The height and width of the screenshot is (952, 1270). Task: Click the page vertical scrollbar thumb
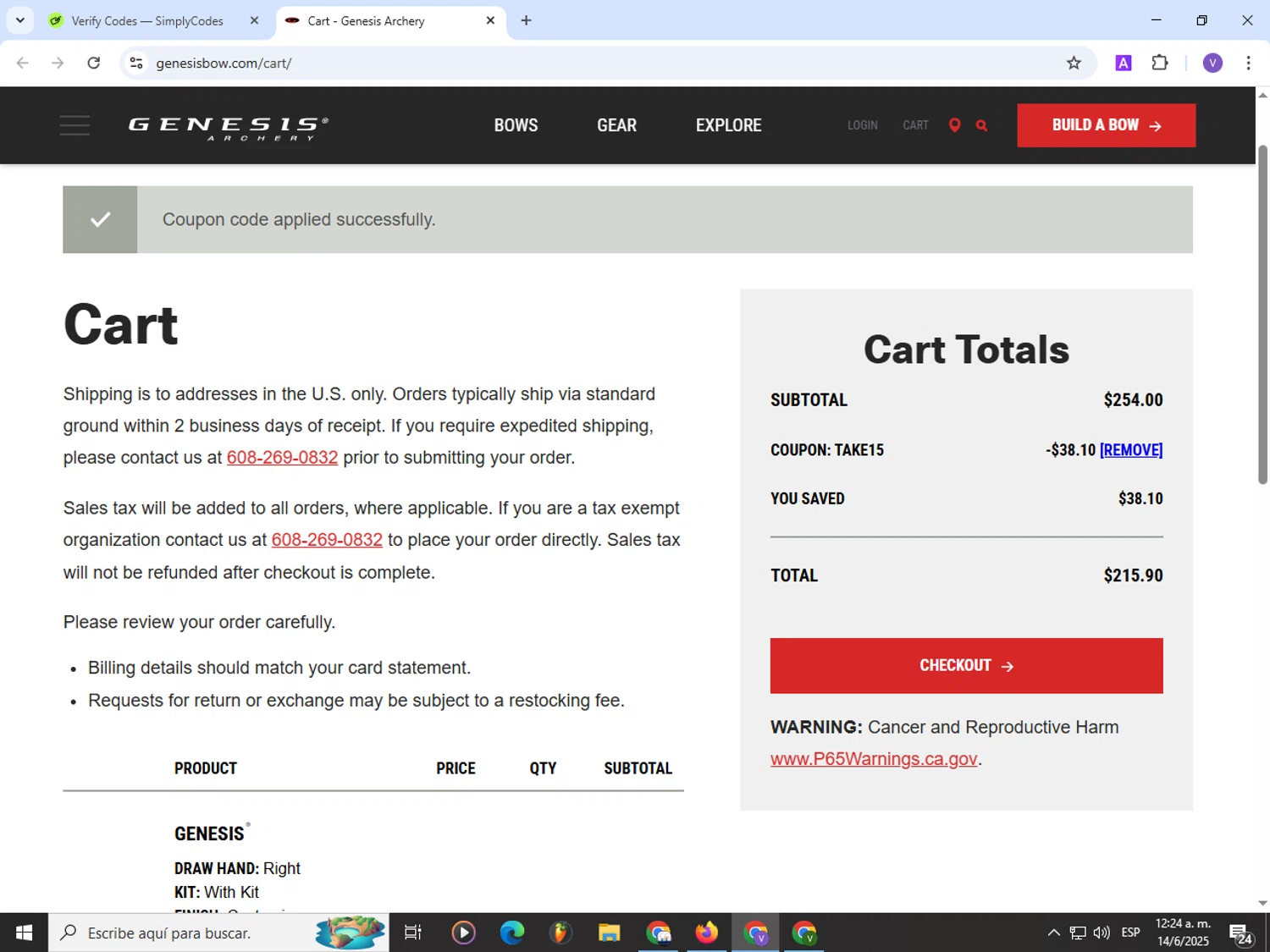(x=1262, y=313)
